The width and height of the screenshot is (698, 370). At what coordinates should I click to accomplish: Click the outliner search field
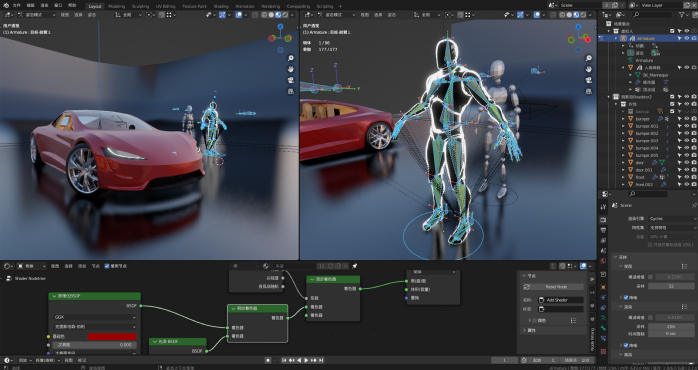pos(652,15)
